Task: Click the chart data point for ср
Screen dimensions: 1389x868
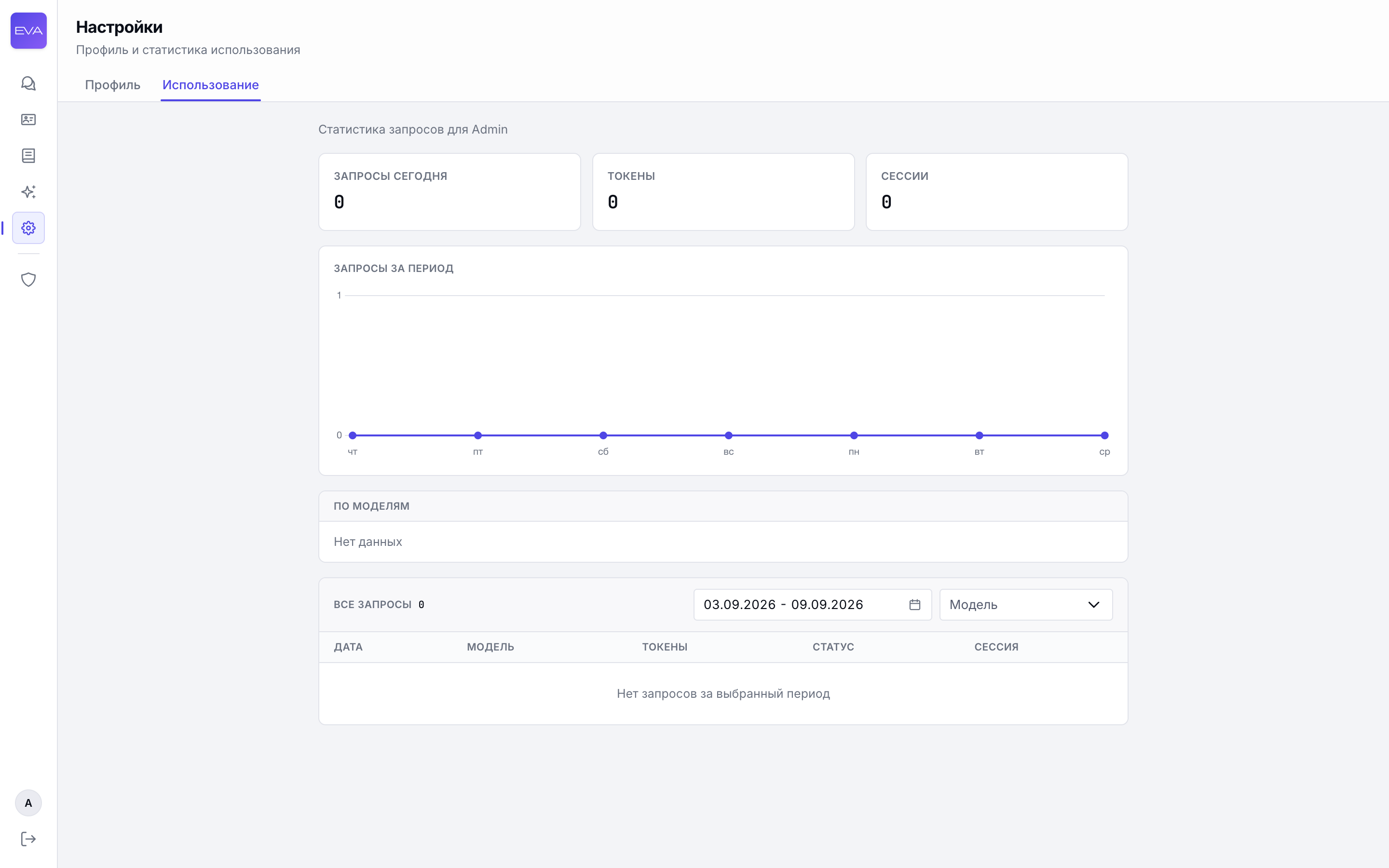Action: [x=1104, y=435]
